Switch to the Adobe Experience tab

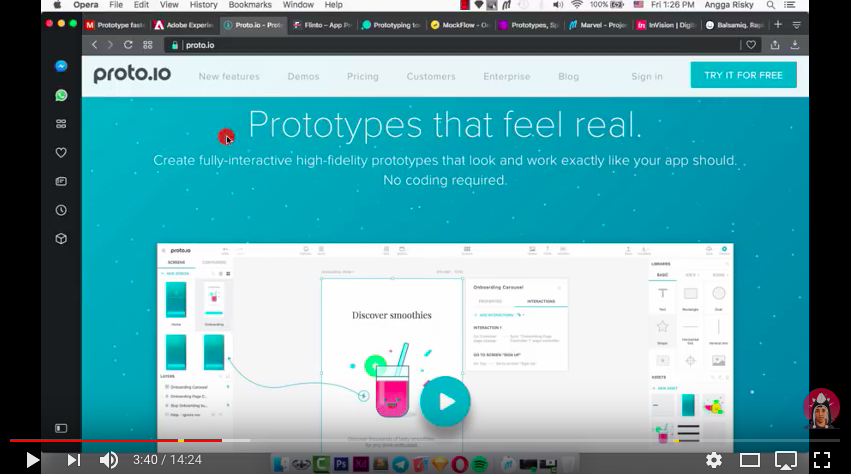click(x=185, y=25)
